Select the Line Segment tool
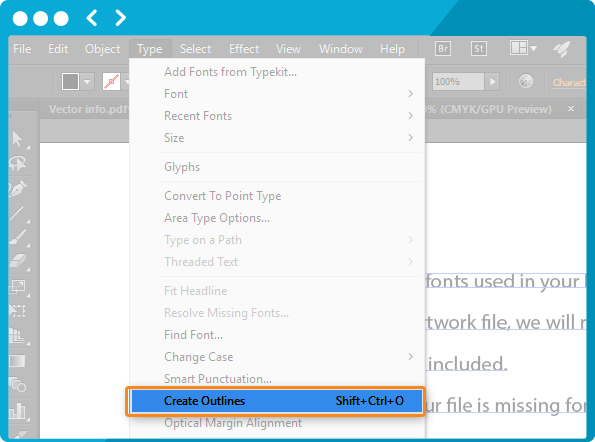The image size is (595, 442). (x=17, y=214)
